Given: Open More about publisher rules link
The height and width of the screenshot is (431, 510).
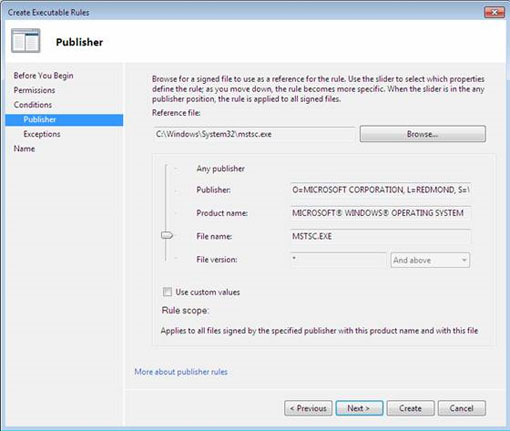Looking at the screenshot, I should click(181, 372).
